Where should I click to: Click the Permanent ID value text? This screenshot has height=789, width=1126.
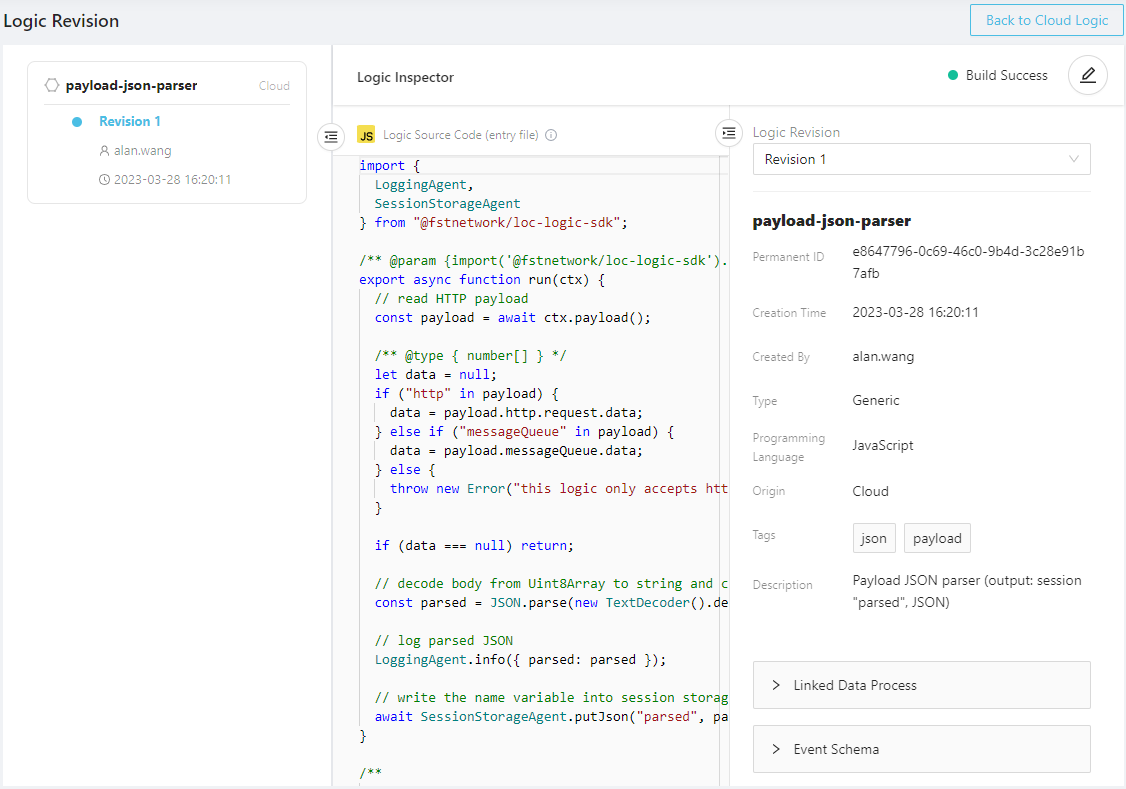[x=967, y=262]
